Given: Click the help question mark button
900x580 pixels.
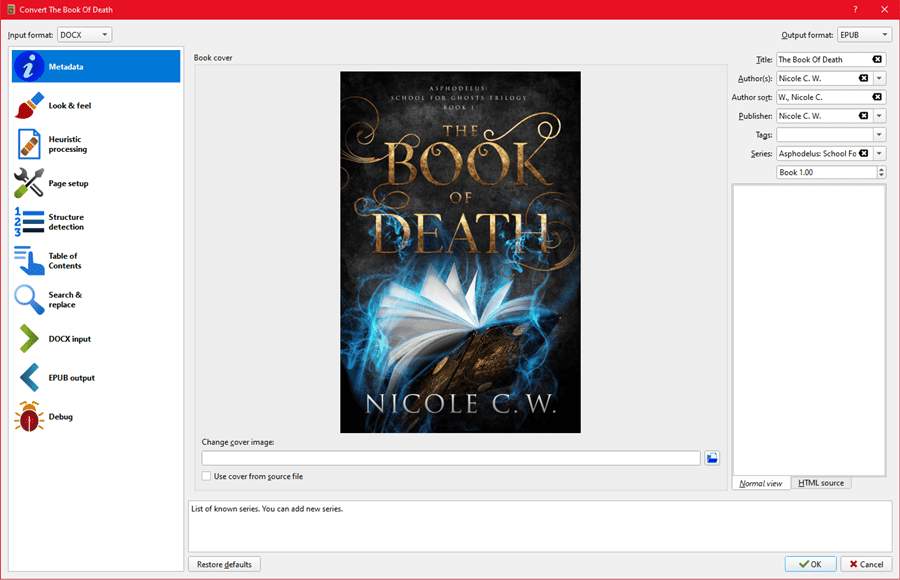Looking at the screenshot, I should 855,9.
